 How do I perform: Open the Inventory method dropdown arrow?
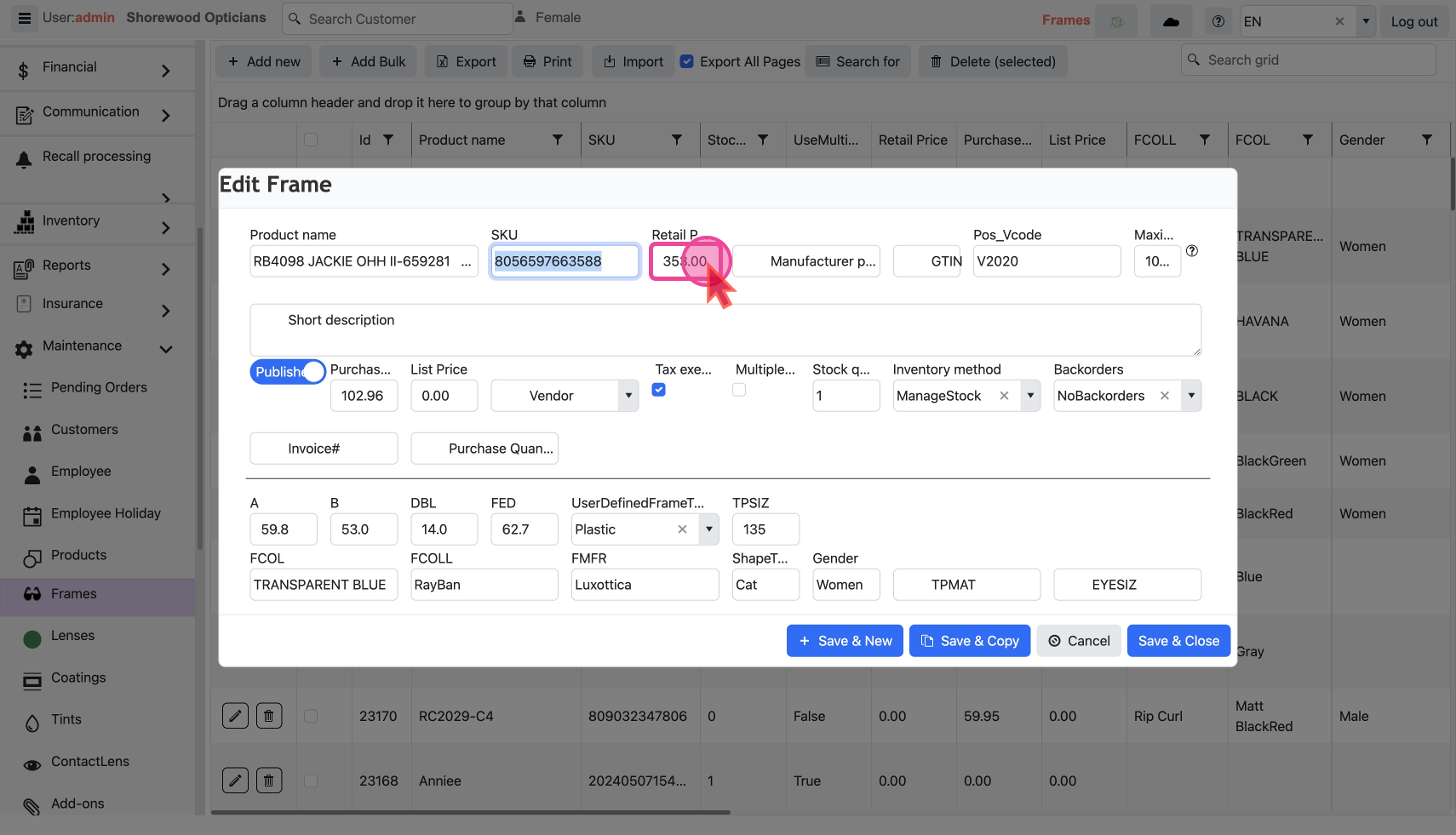click(x=1030, y=396)
